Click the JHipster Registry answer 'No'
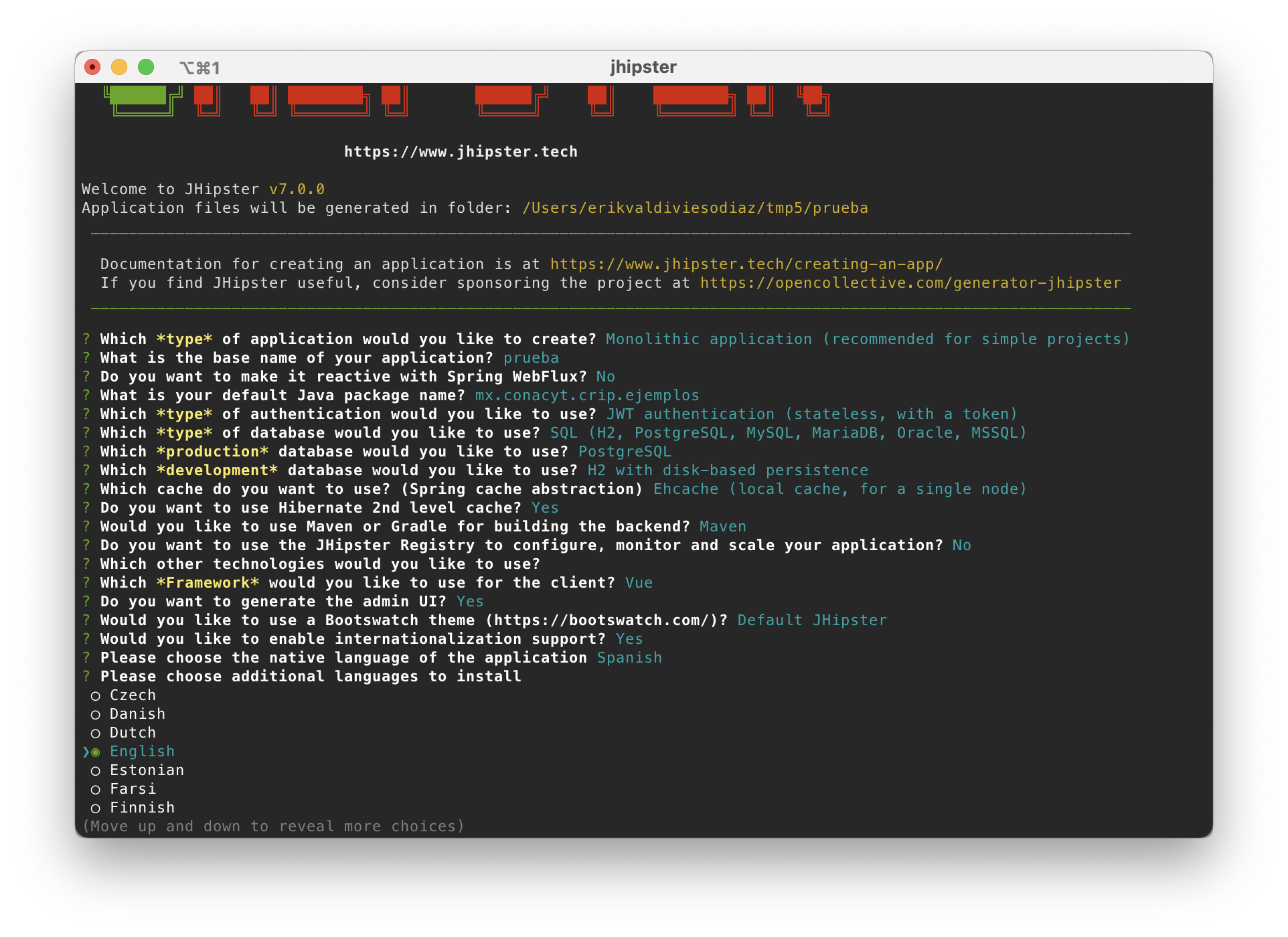This screenshot has height=937, width=1288. [962, 545]
